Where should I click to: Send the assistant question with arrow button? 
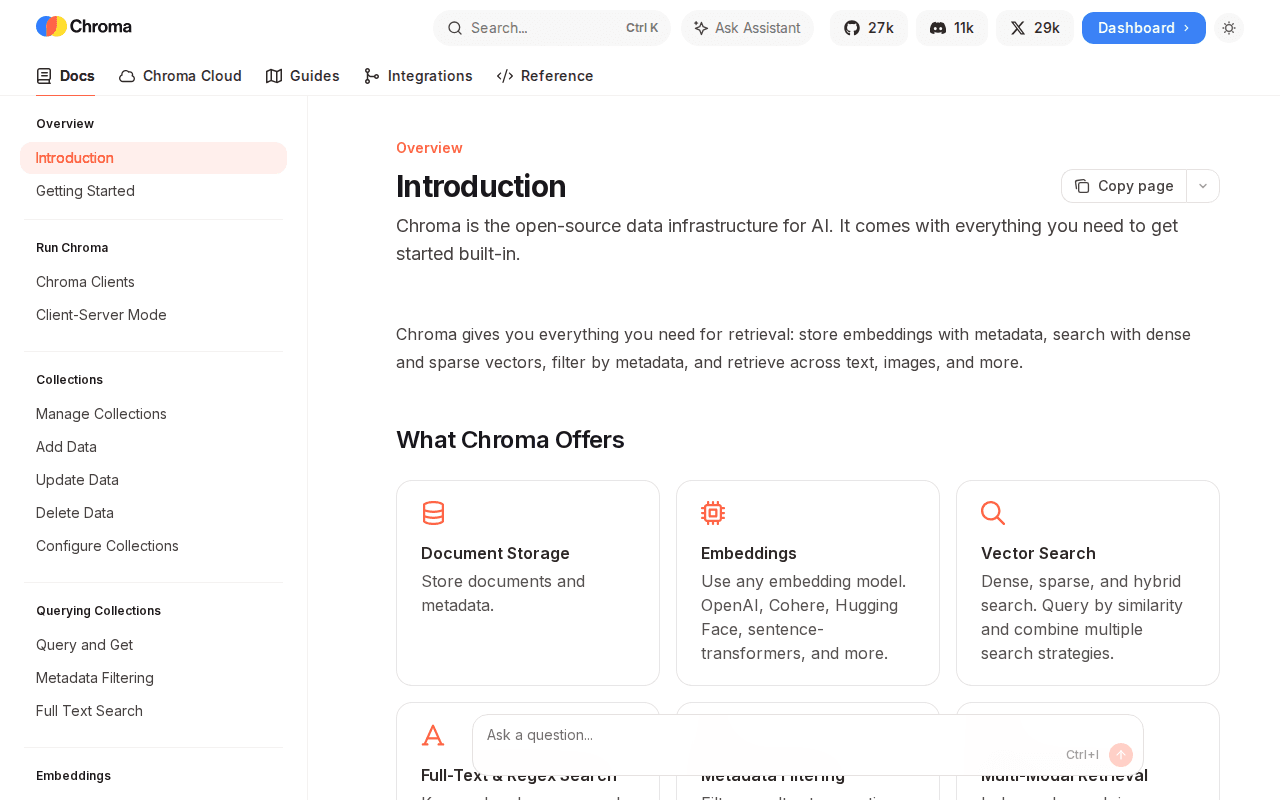(1121, 755)
